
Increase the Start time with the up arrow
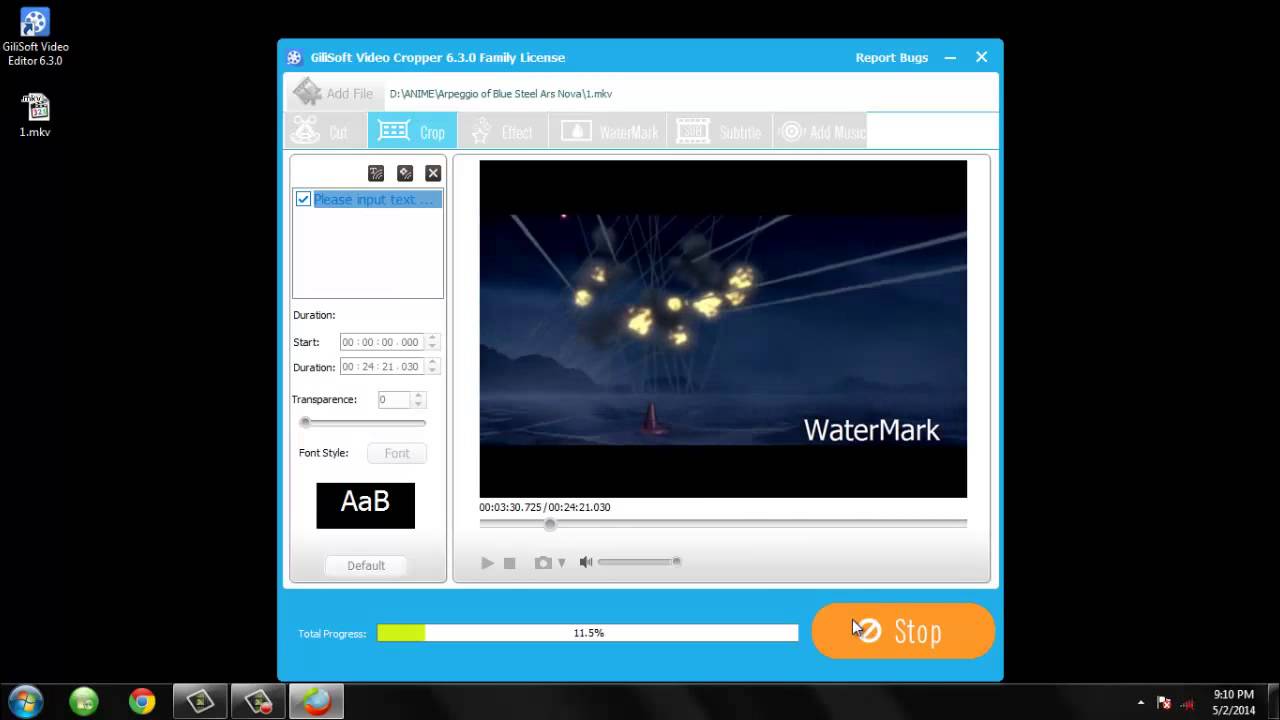[x=432, y=338]
